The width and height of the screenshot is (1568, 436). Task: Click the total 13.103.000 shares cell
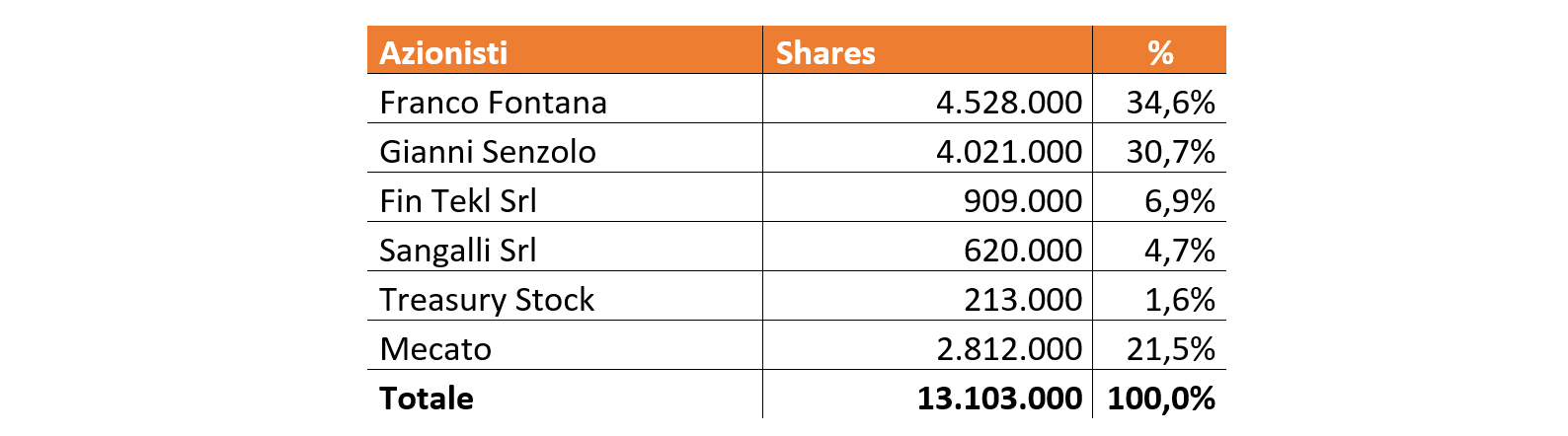(927, 395)
